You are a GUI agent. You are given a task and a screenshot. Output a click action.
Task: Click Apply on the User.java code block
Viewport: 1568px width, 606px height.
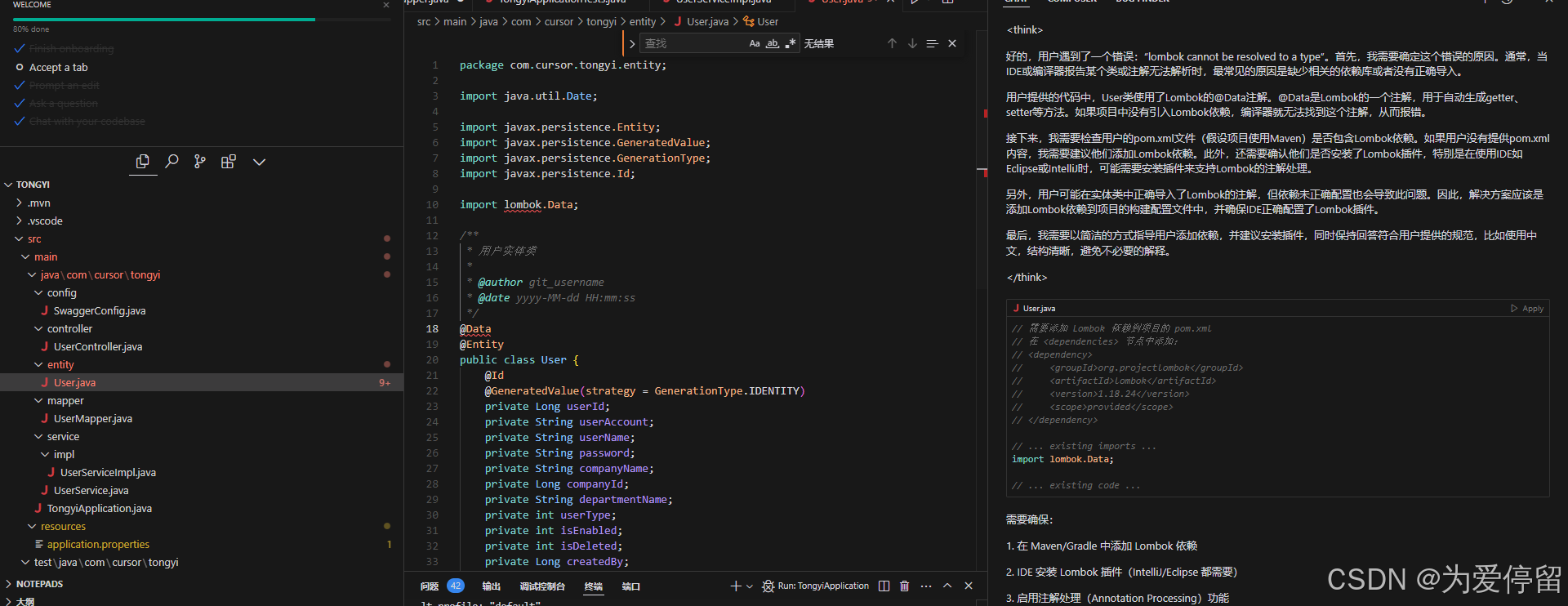pyautogui.click(x=1527, y=308)
